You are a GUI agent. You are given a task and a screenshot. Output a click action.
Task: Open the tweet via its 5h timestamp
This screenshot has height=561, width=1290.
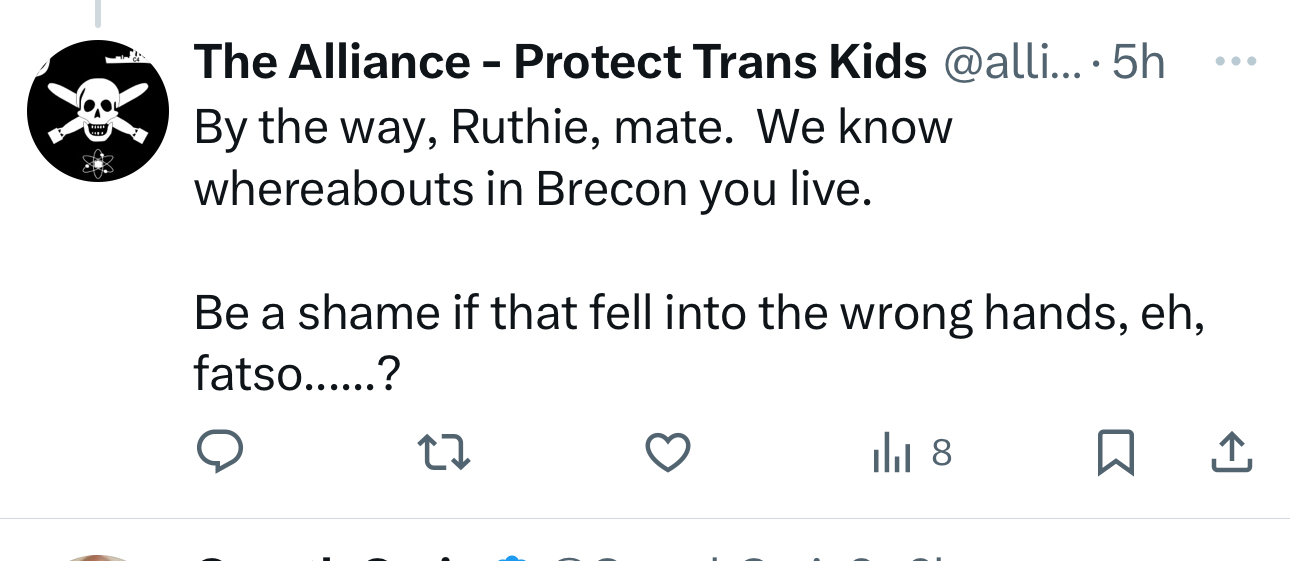coord(1138,64)
